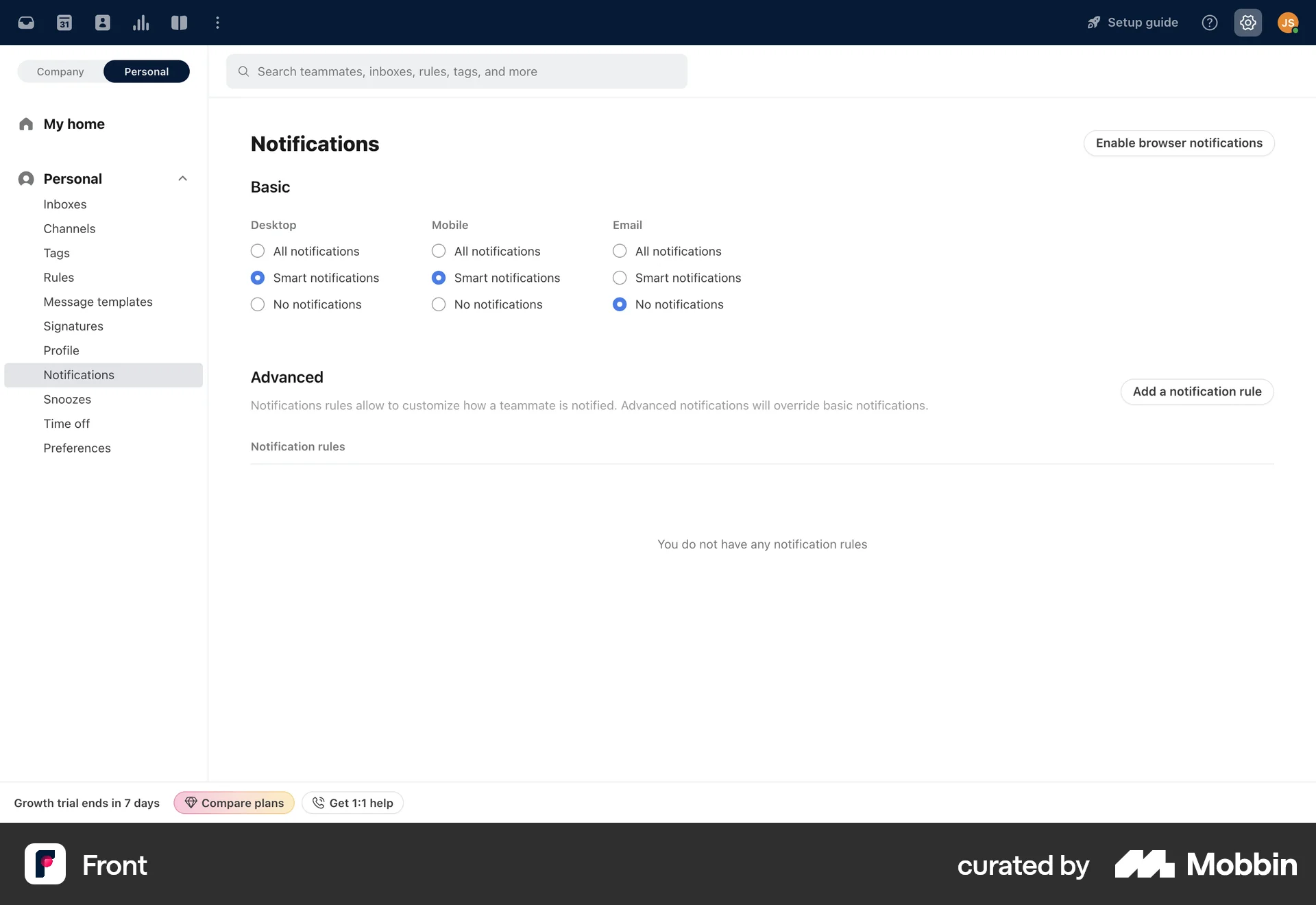The width and height of the screenshot is (1316, 905).
Task: Add a notification rule
Action: [x=1196, y=391]
